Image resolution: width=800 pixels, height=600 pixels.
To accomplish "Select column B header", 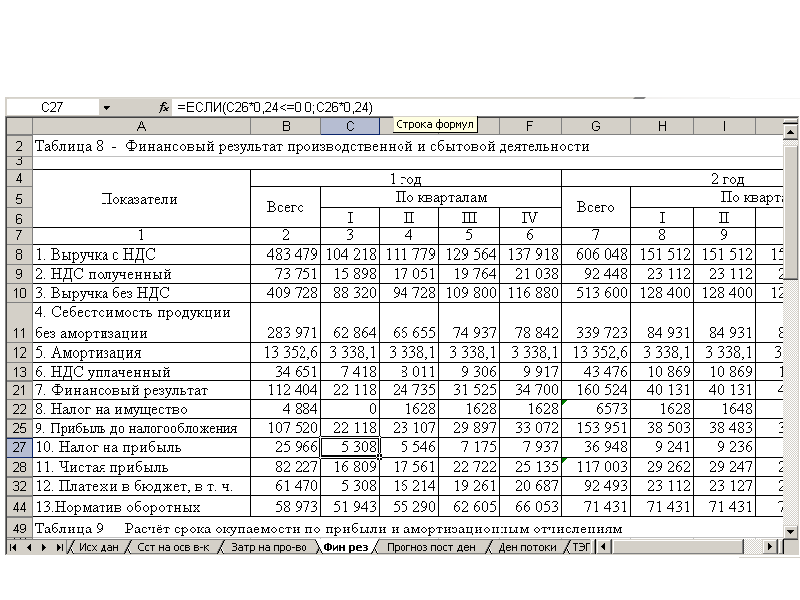I will click(x=286, y=126).
